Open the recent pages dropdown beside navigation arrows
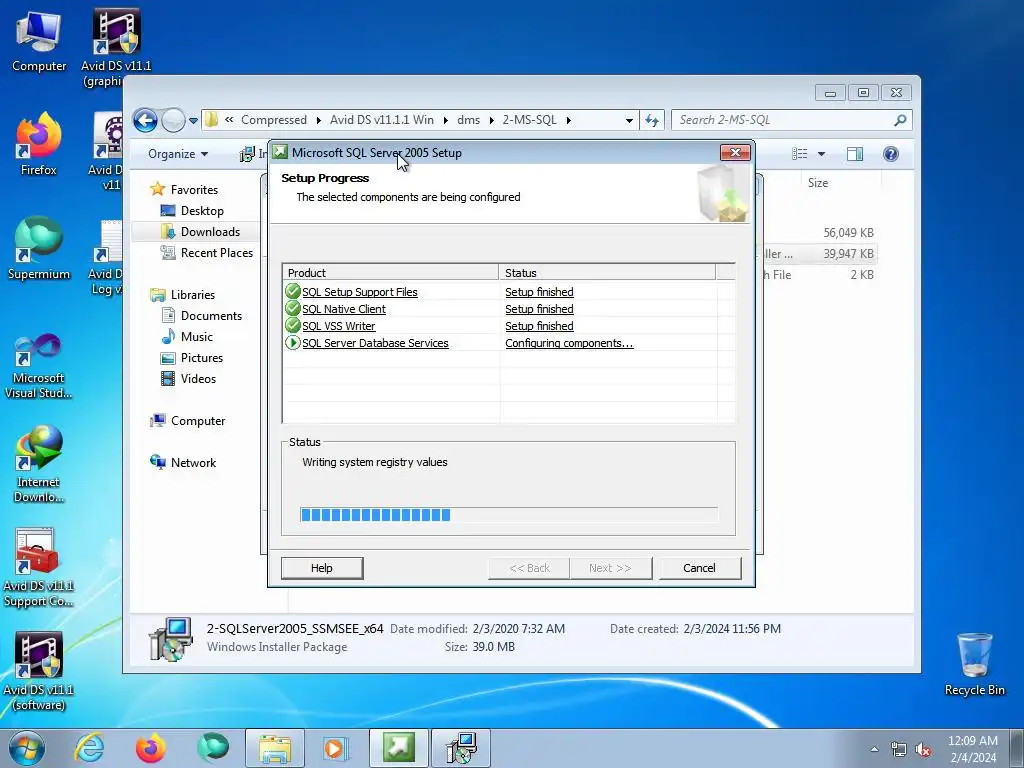This screenshot has width=1024, height=768. 193,121
